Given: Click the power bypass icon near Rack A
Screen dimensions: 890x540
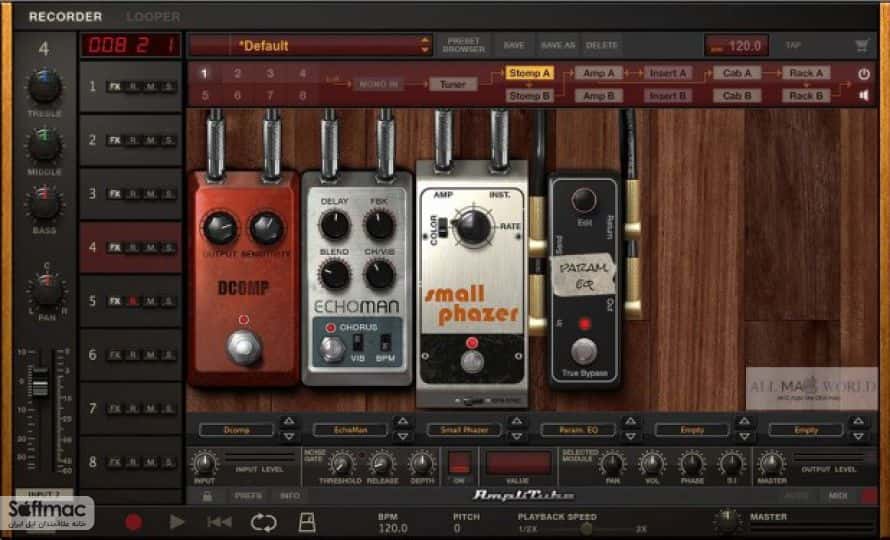Looking at the screenshot, I should 863,74.
